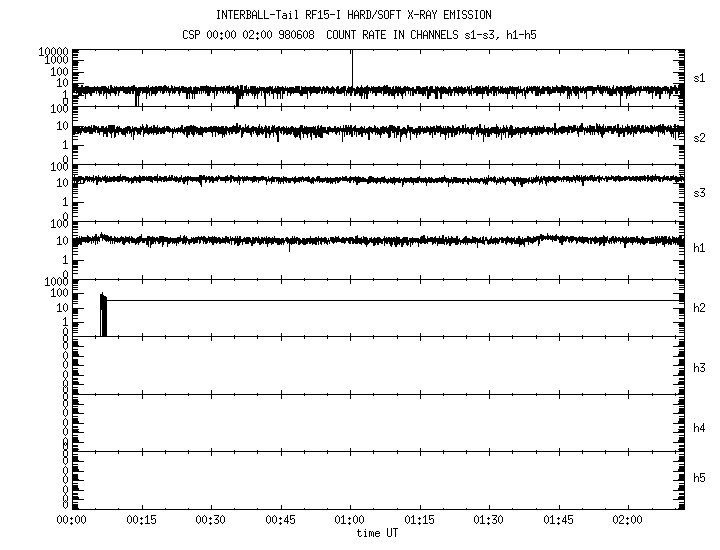
Task: Click the INTERBALL-Tail RF15-I plot title
Action: point(353,15)
